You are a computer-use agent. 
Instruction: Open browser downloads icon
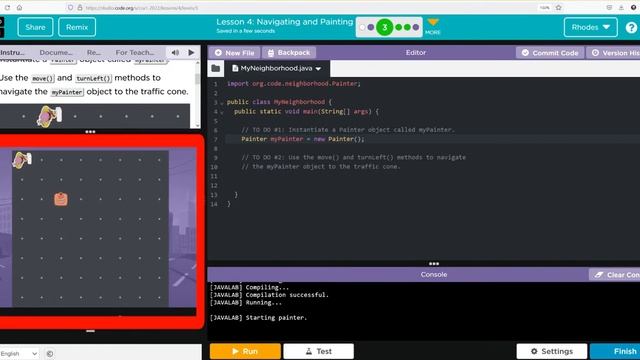pyautogui.click(x=621, y=8)
